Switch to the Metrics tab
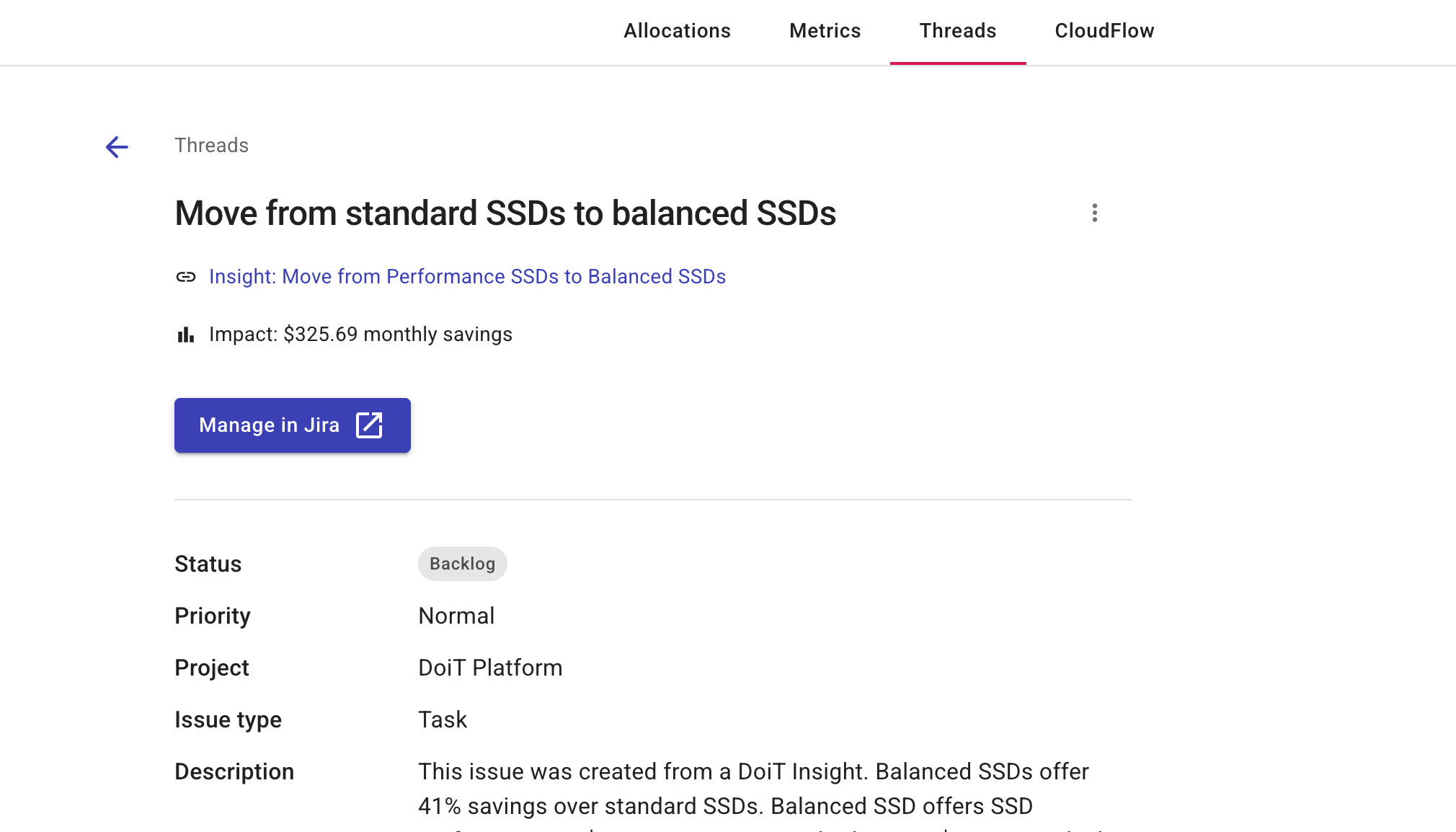The height and width of the screenshot is (832, 1456). tap(825, 31)
